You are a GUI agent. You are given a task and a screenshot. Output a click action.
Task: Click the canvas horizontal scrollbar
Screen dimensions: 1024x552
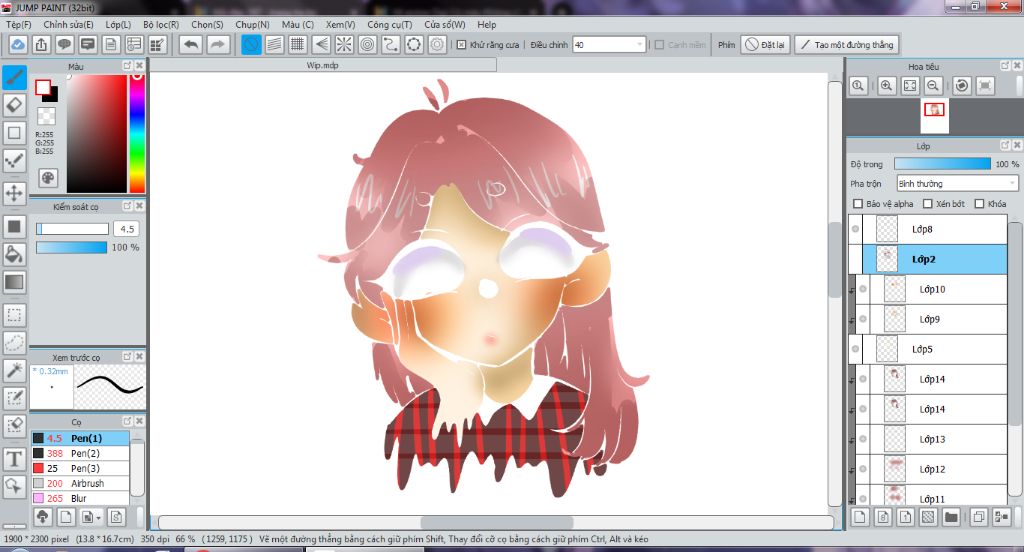[496, 523]
